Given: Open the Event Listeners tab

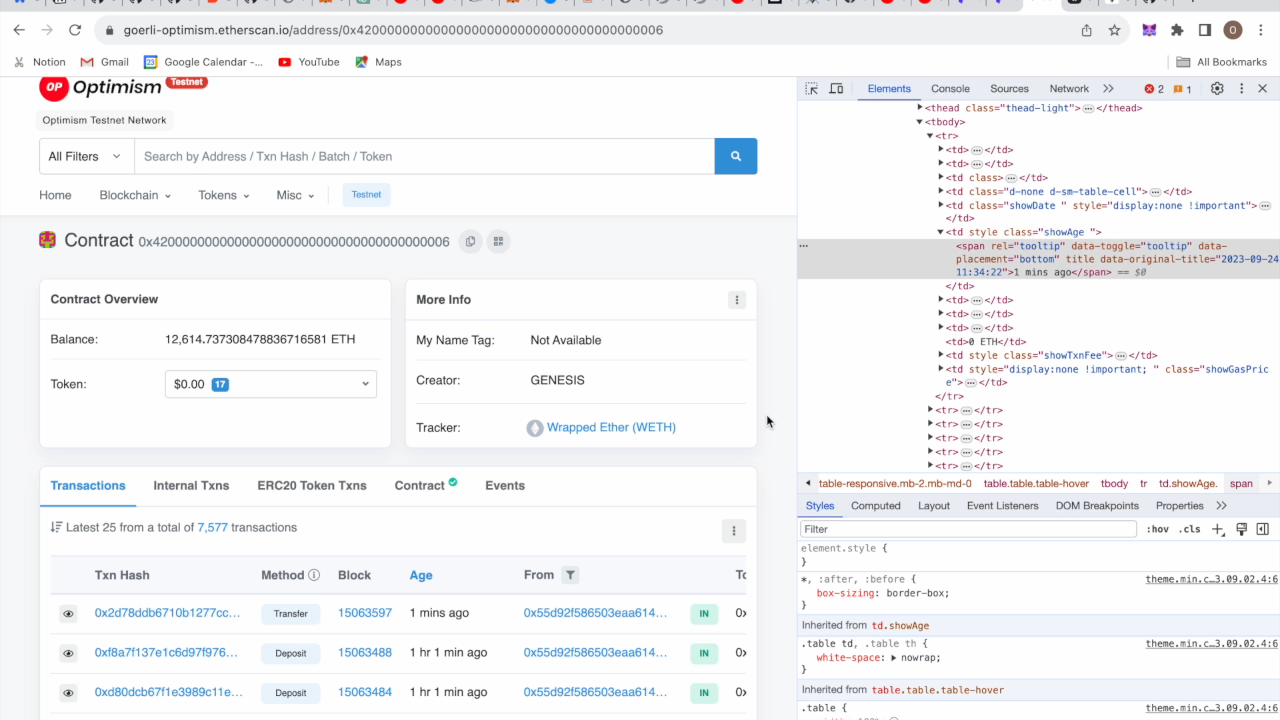Looking at the screenshot, I should pyautogui.click(x=1002, y=506).
